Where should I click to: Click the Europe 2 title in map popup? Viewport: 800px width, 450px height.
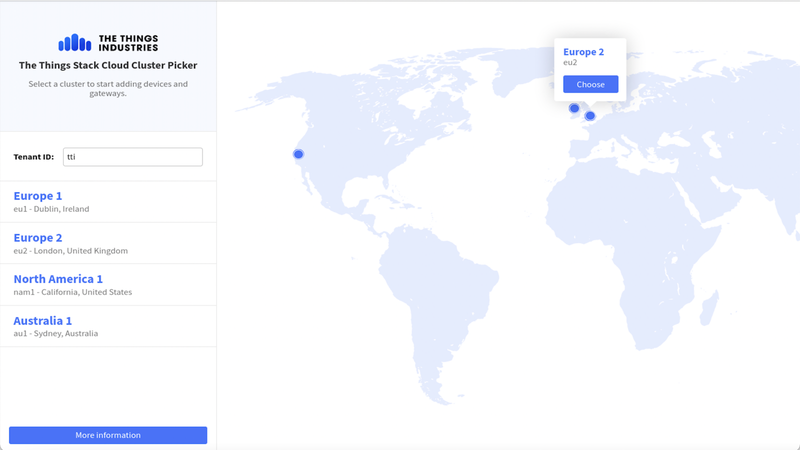click(x=583, y=52)
